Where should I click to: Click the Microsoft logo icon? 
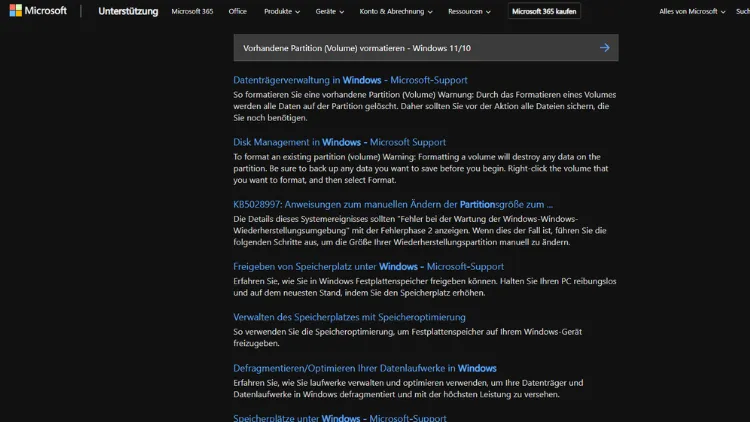pyautogui.click(x=15, y=11)
